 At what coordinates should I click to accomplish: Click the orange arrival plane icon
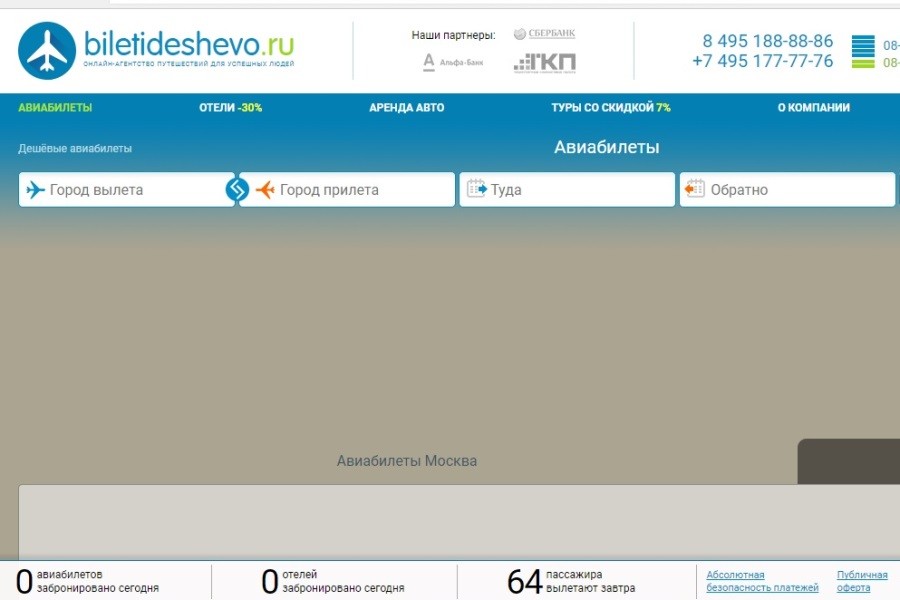pyautogui.click(x=265, y=190)
